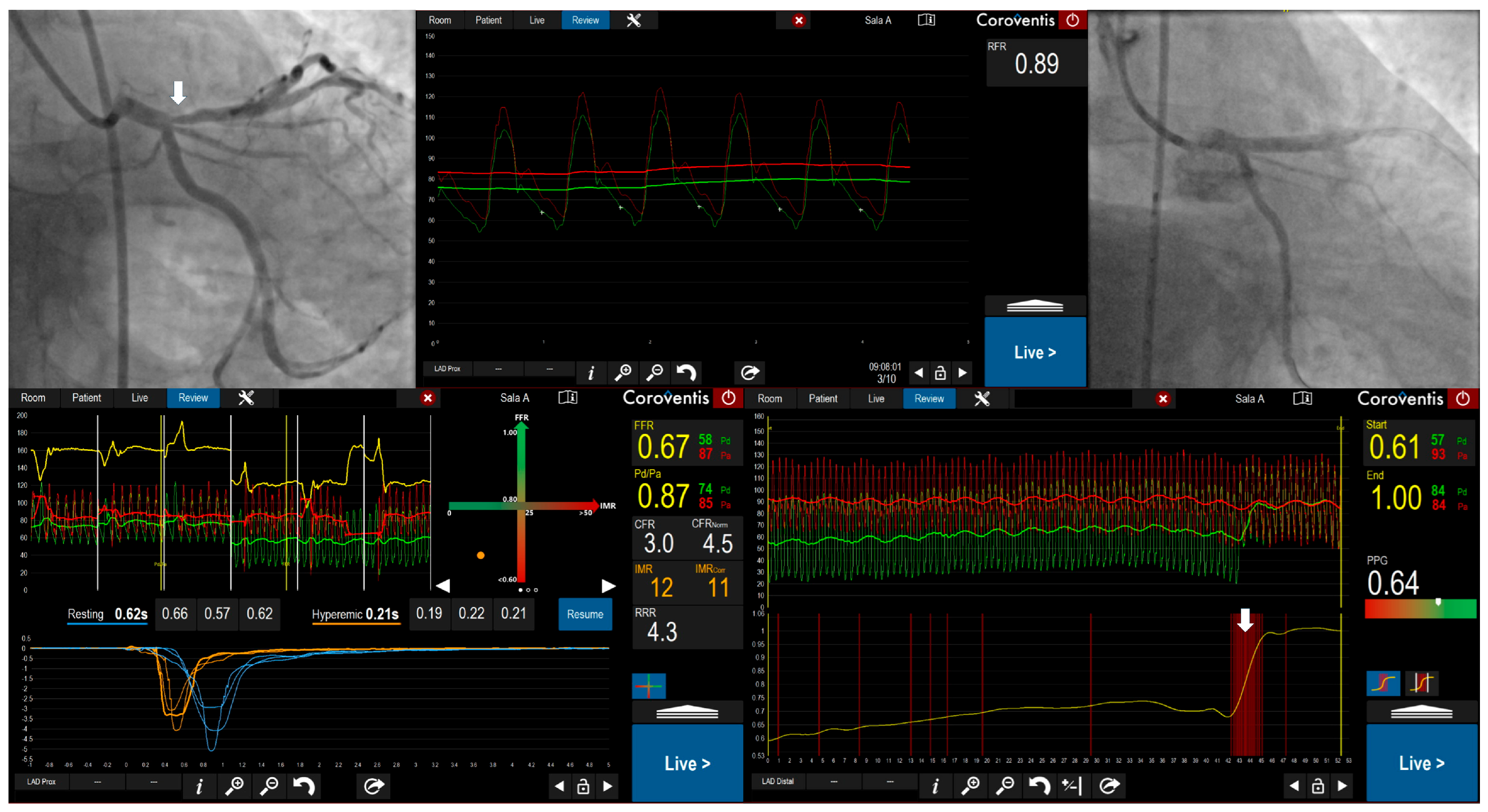Click the PPG red-green gradient scale bar
Viewport: 1488px width, 812px height.
1420,609
